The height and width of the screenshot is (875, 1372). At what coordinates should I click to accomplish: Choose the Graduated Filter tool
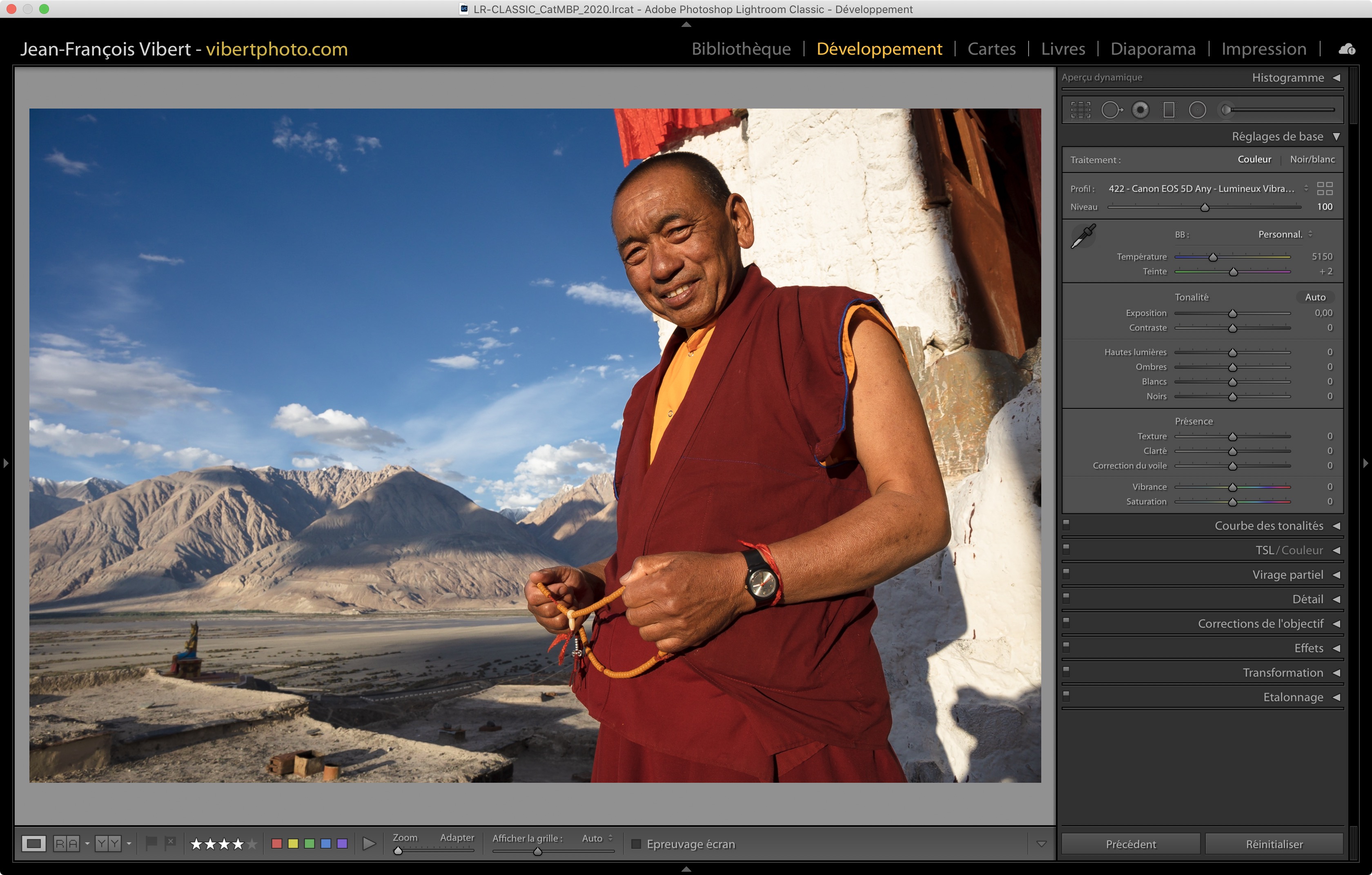(1169, 110)
